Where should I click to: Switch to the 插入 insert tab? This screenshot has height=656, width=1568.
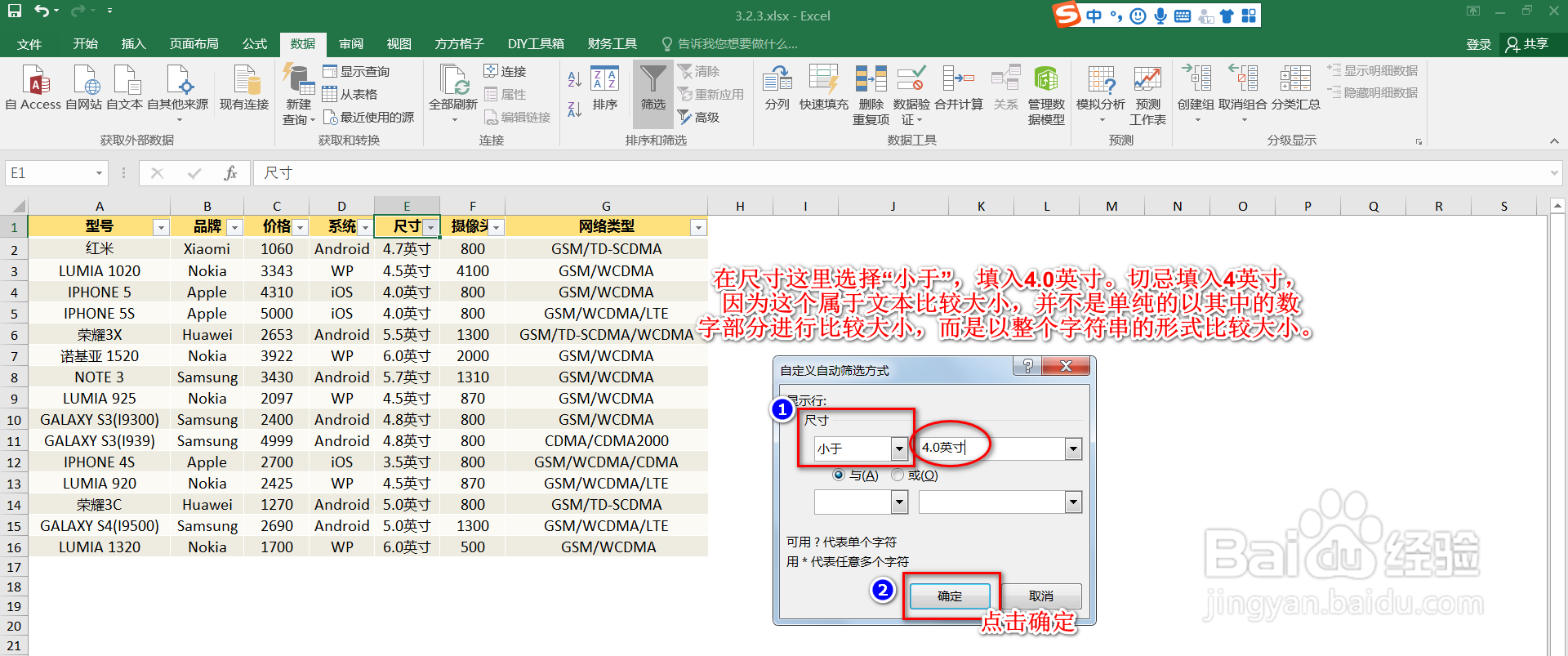click(133, 44)
